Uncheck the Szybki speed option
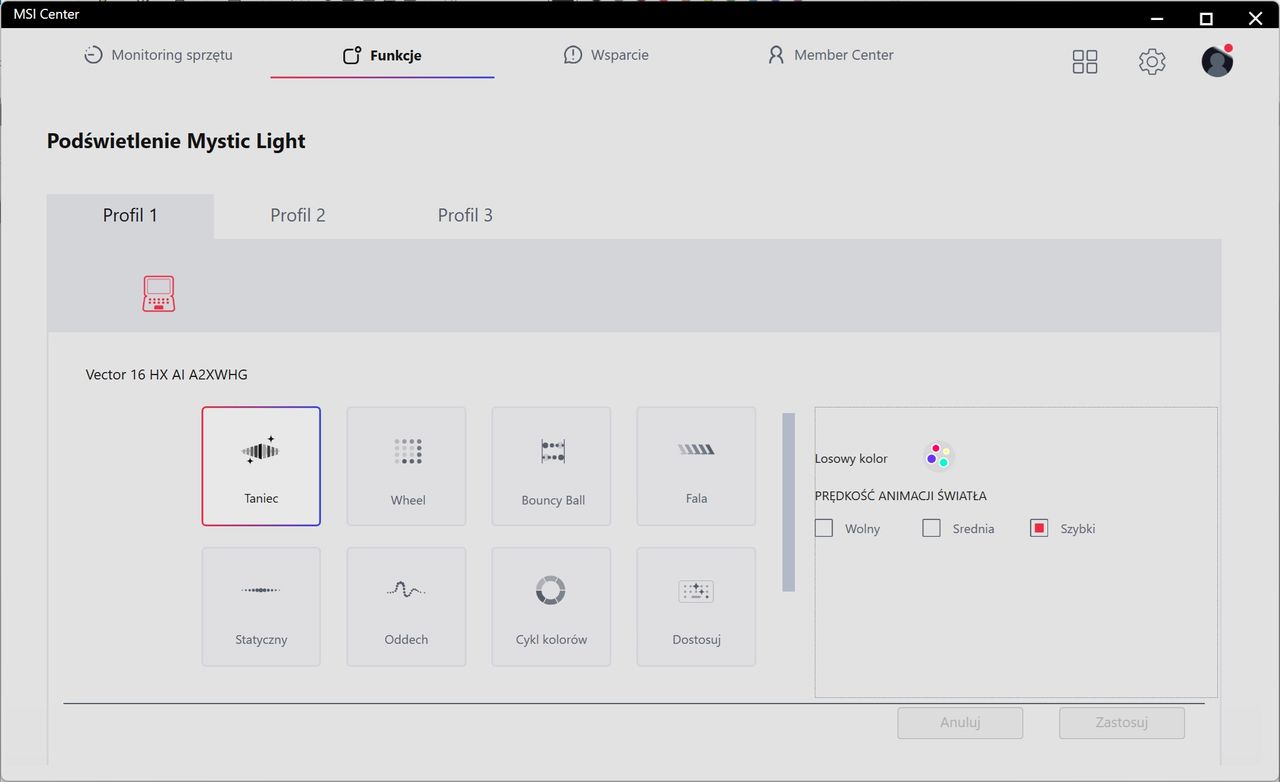Screen dimensions: 1280x782 [1038, 528]
